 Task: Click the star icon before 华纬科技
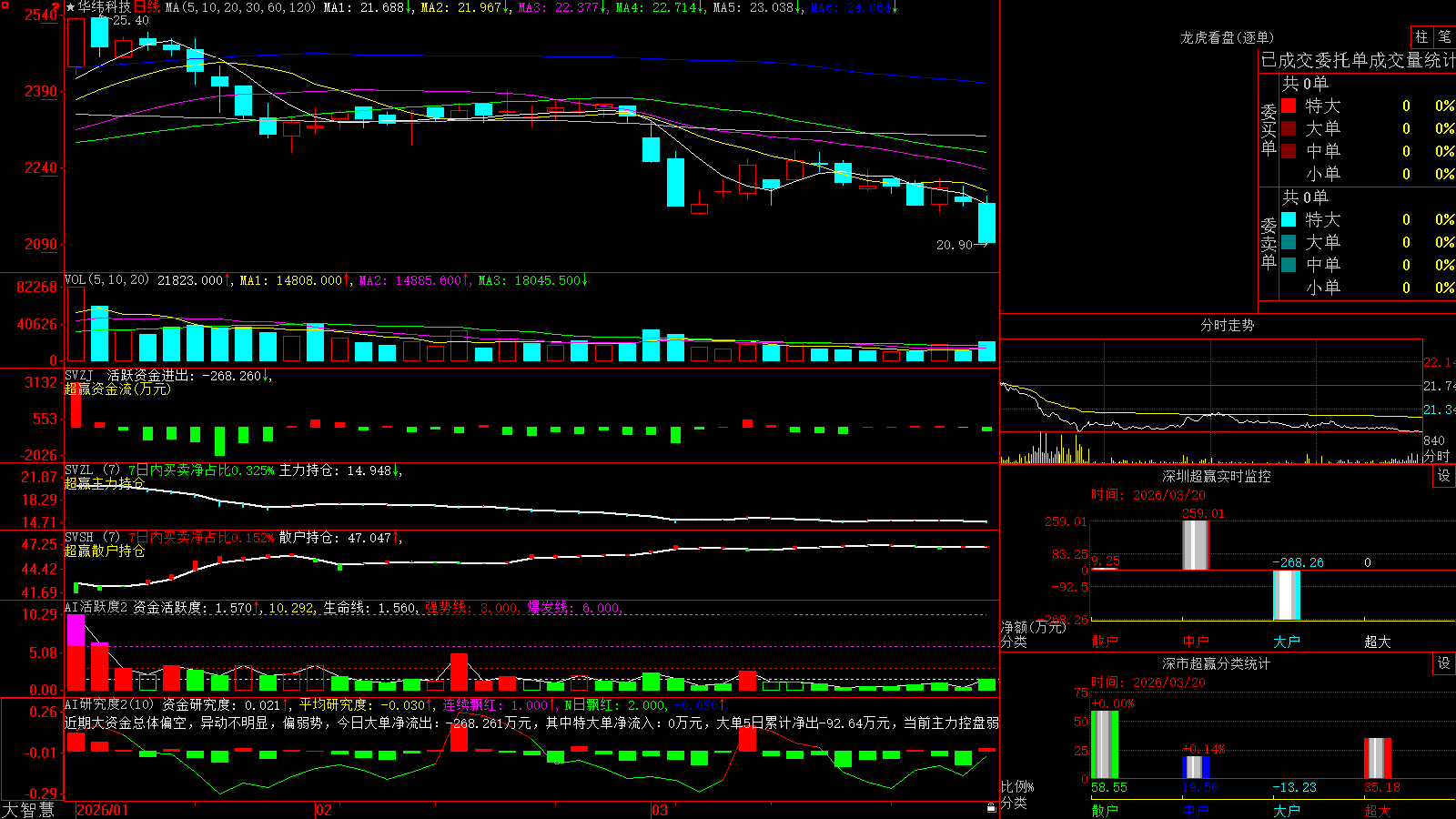[x=70, y=7]
